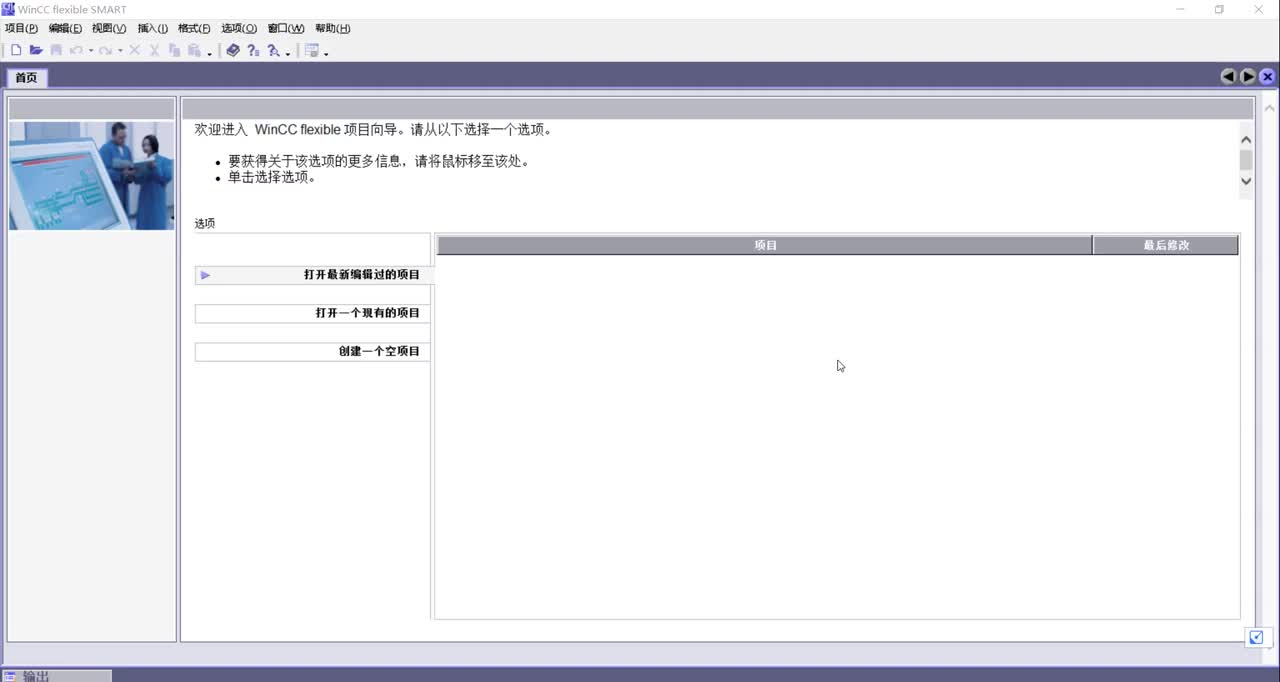The height and width of the screenshot is (682, 1280).
Task: Click the 最后修改 column header
Action: pos(1166,245)
